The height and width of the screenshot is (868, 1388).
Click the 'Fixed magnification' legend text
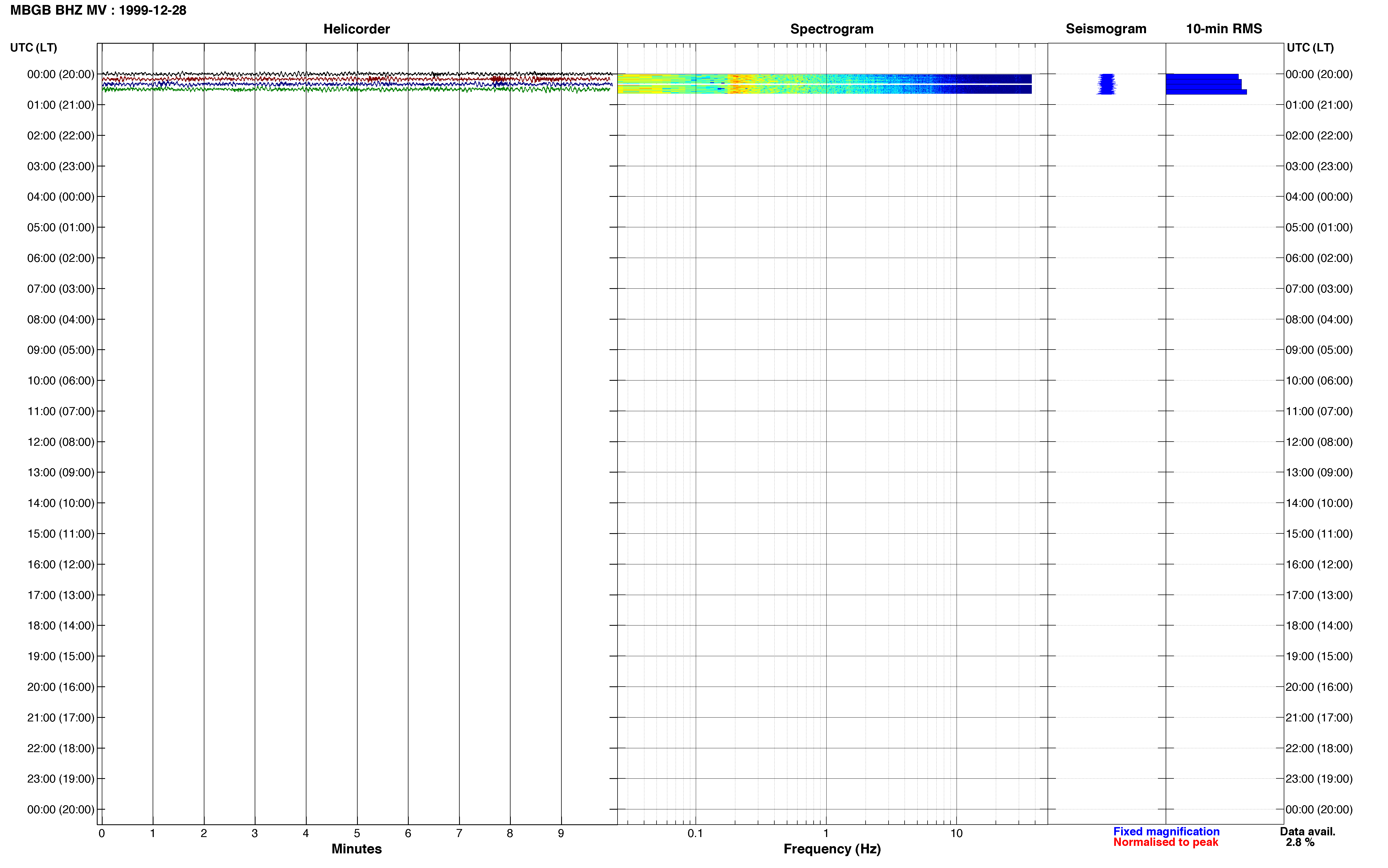coord(1166,831)
